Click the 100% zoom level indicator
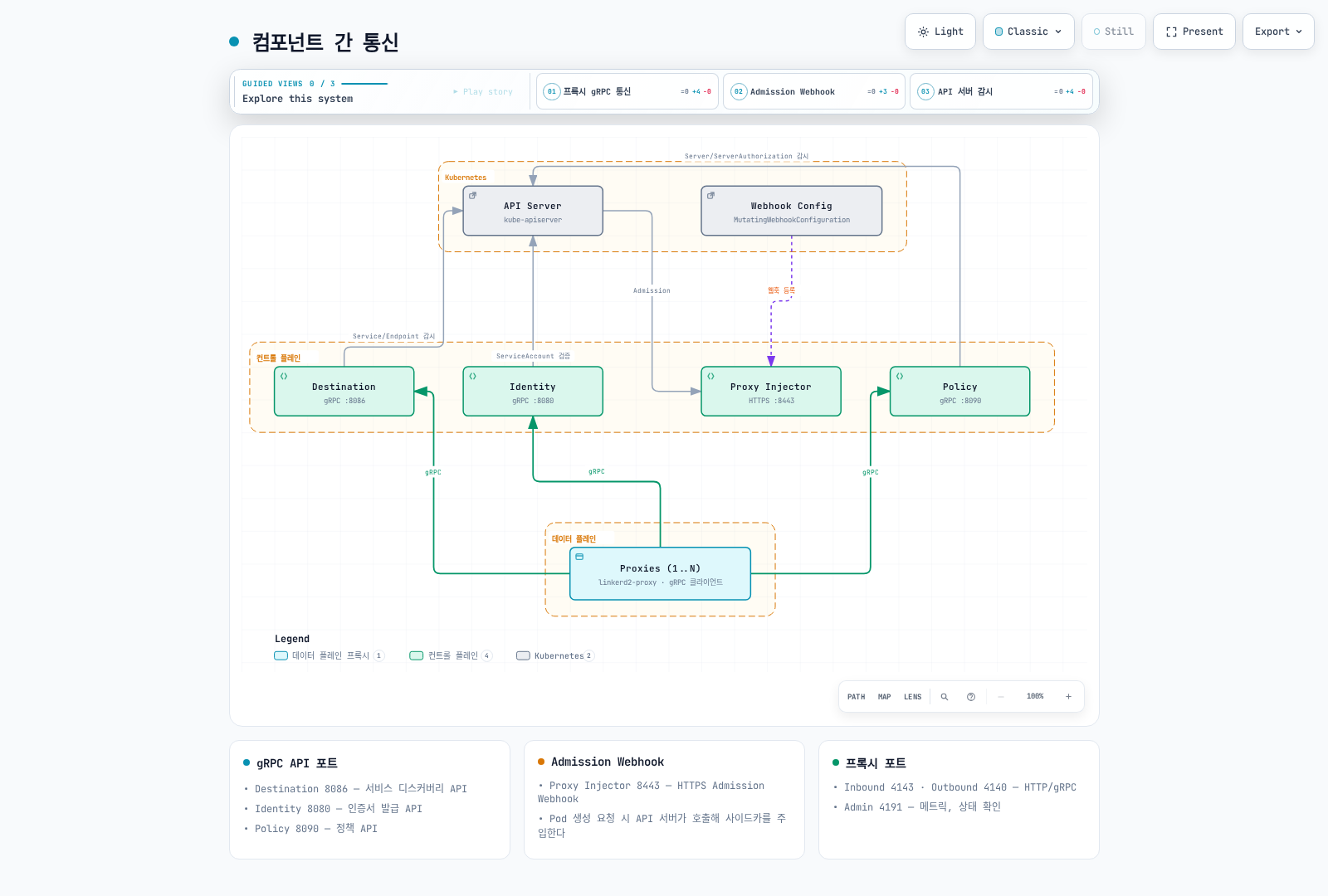1328x896 pixels. (x=1035, y=697)
